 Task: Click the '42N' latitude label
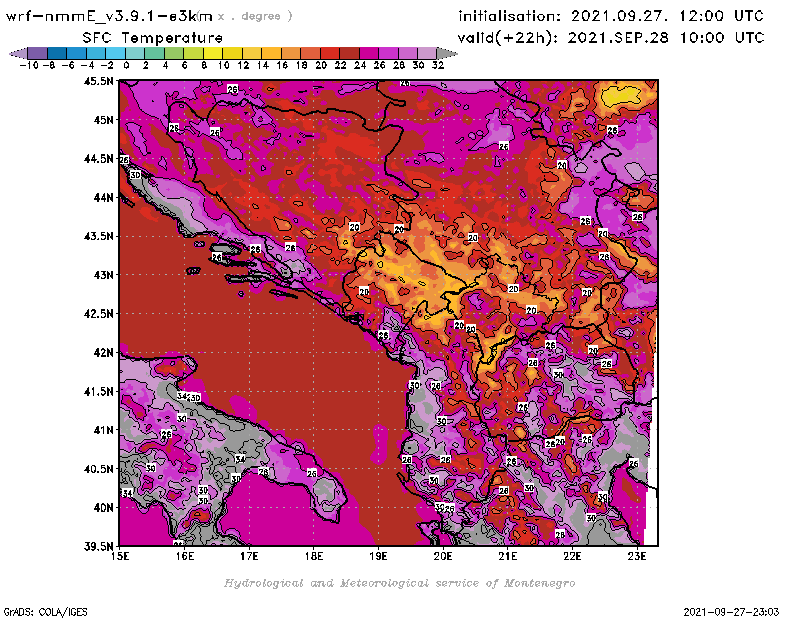[103, 352]
